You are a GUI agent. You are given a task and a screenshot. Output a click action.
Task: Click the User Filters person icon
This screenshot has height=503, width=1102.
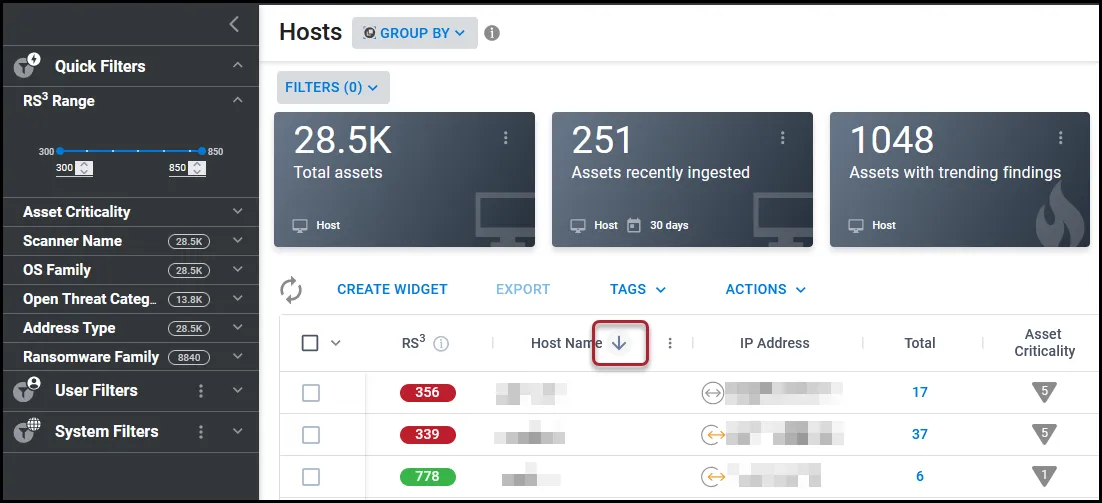click(x=27, y=390)
